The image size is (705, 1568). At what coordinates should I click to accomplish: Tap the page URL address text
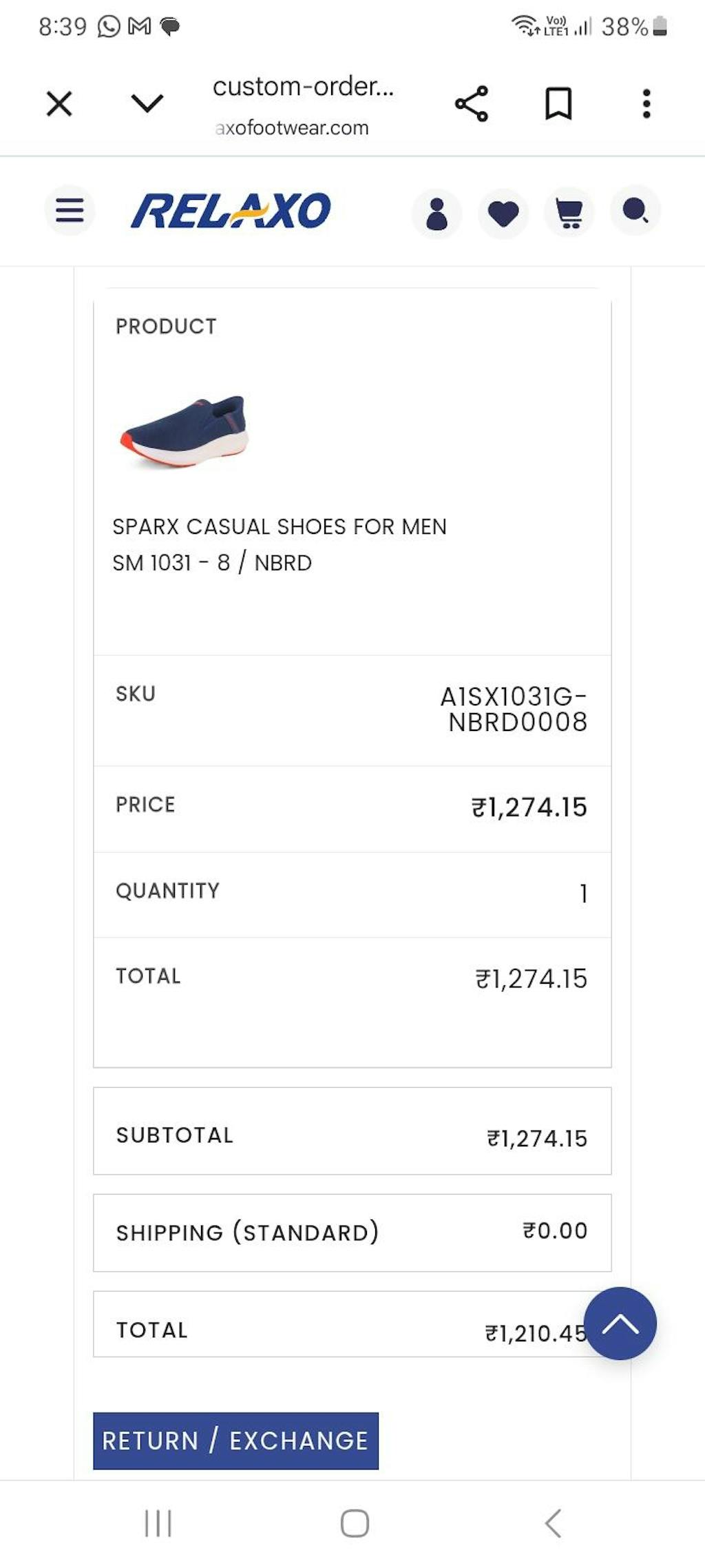[303, 104]
